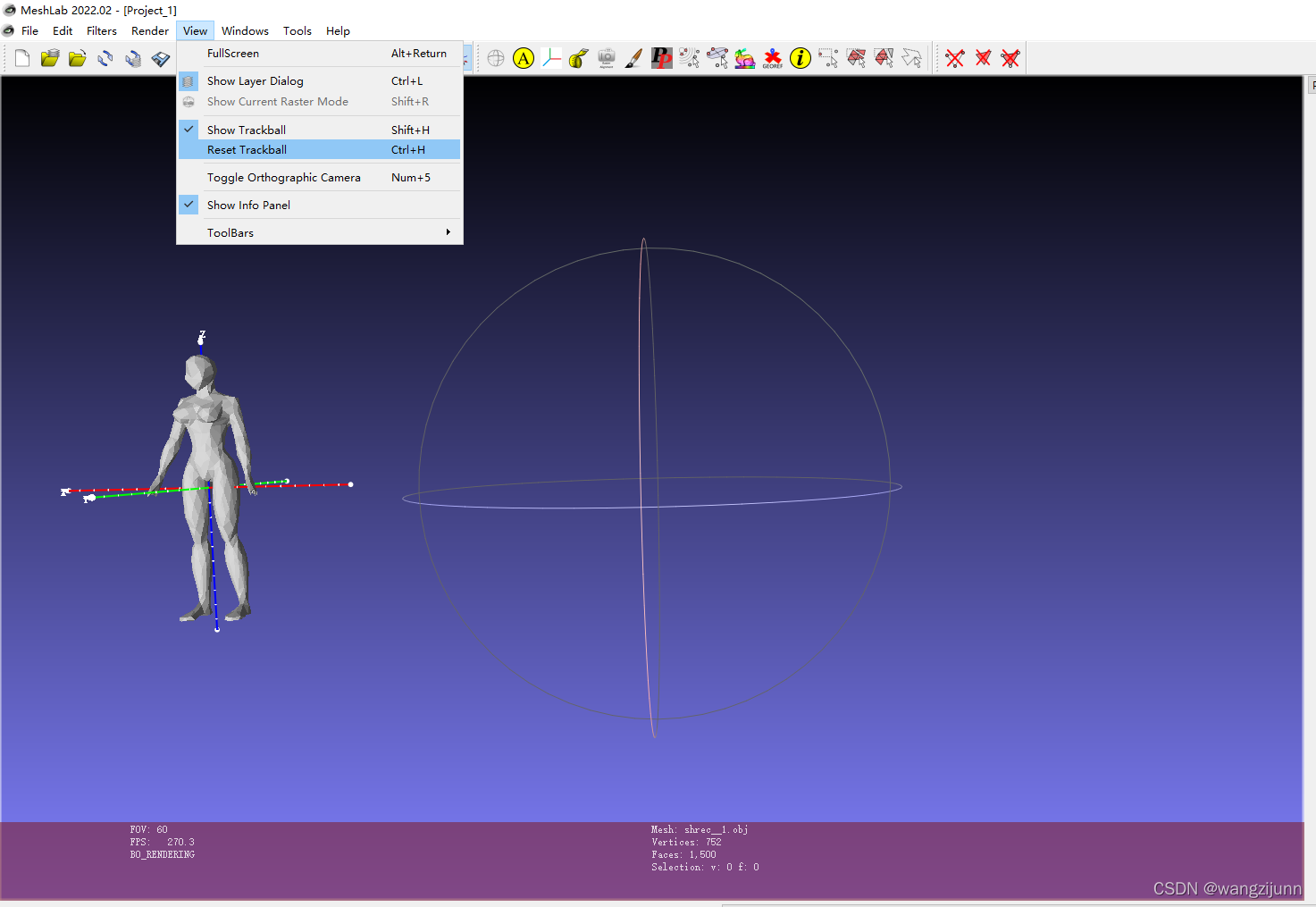
Task: Click the Raster Alignment camera icon
Action: click(607, 59)
